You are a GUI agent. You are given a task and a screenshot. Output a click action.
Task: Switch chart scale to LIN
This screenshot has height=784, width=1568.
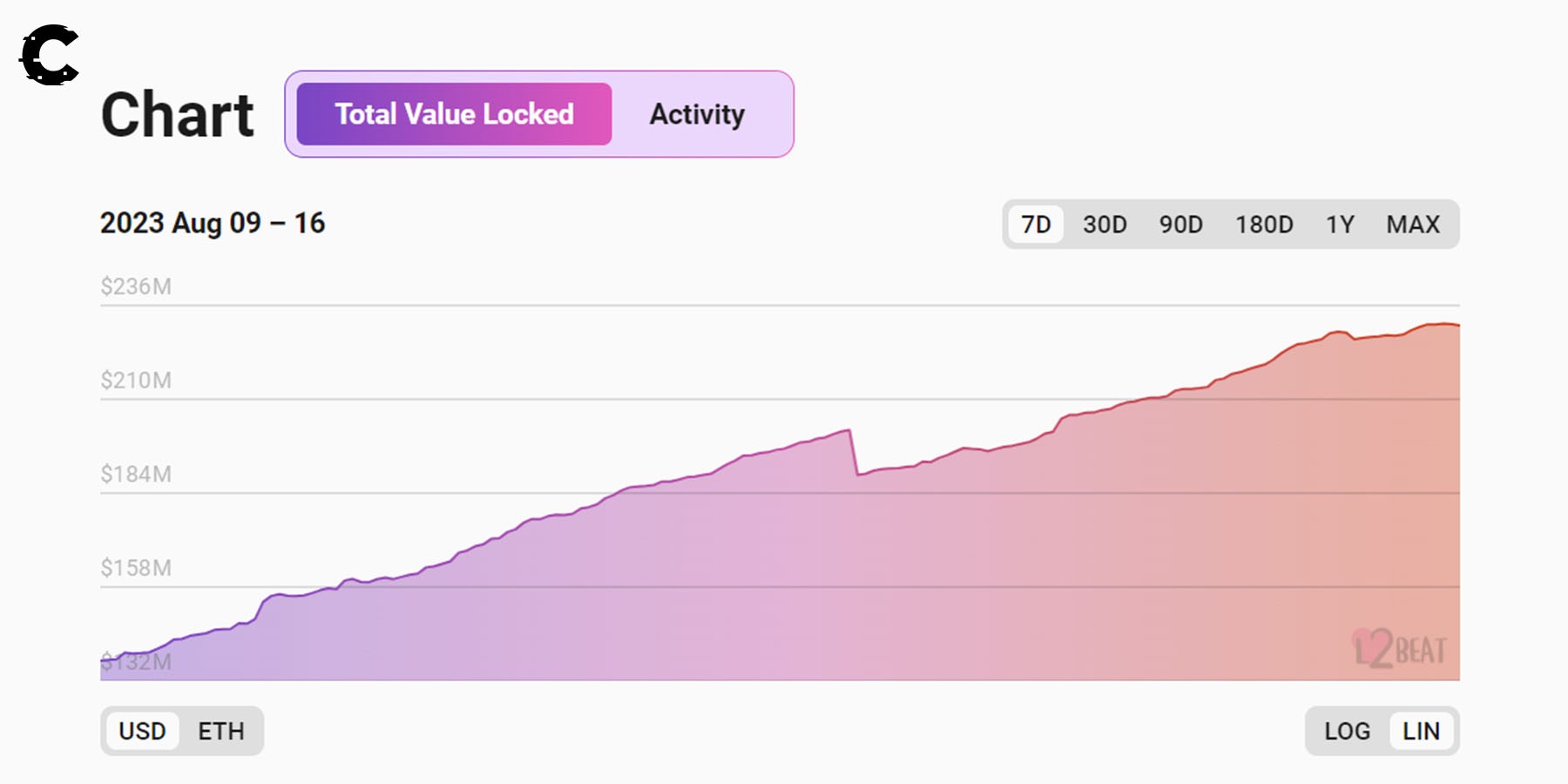point(1421,731)
